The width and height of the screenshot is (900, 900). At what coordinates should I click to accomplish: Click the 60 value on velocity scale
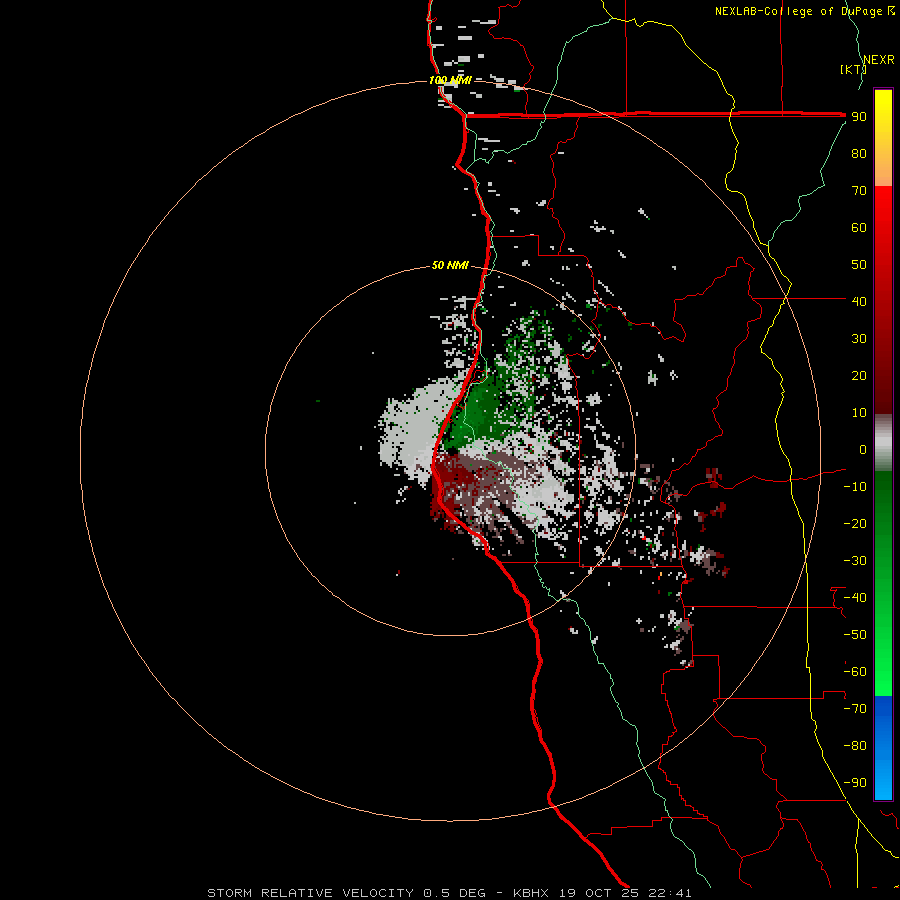pyautogui.click(x=859, y=227)
